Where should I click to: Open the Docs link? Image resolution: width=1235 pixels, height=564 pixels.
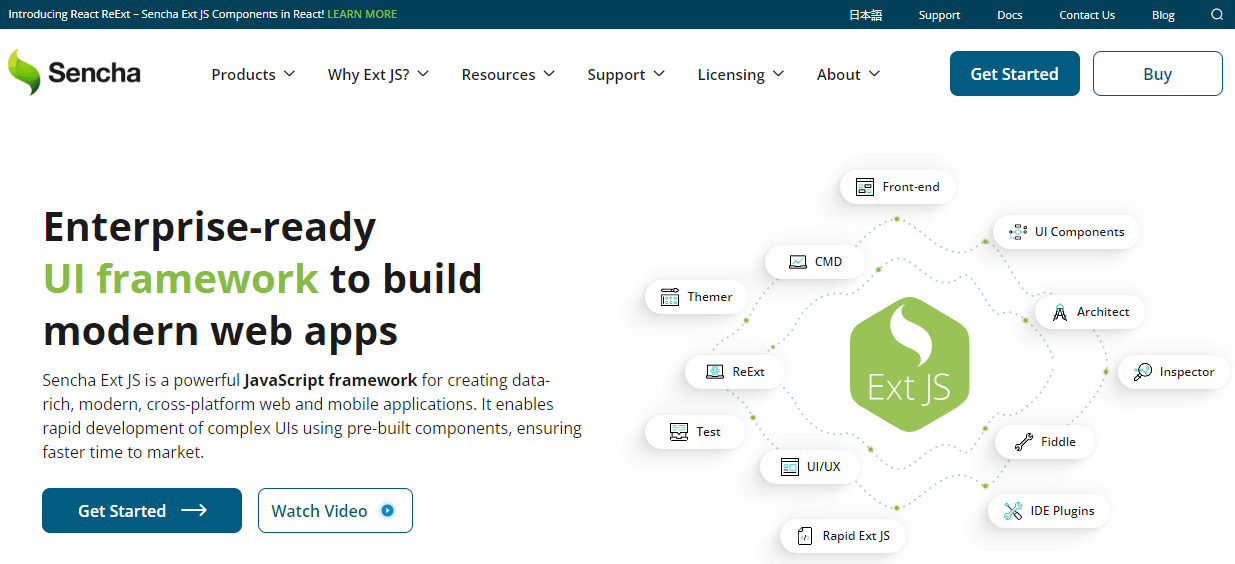coord(1010,15)
